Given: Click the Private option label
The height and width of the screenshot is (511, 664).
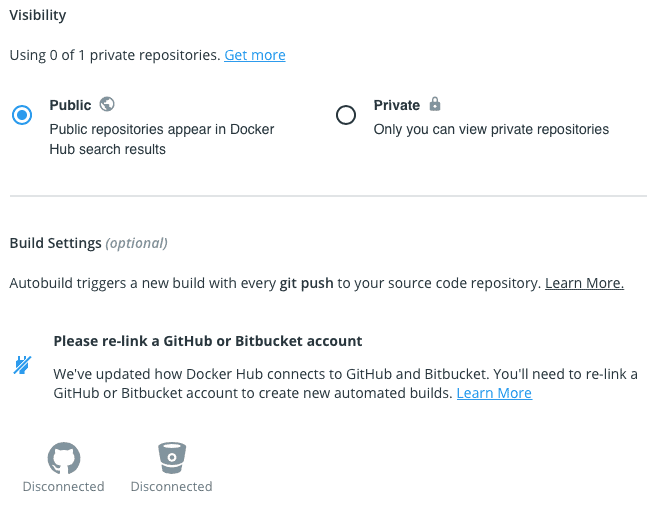Looking at the screenshot, I should (397, 105).
